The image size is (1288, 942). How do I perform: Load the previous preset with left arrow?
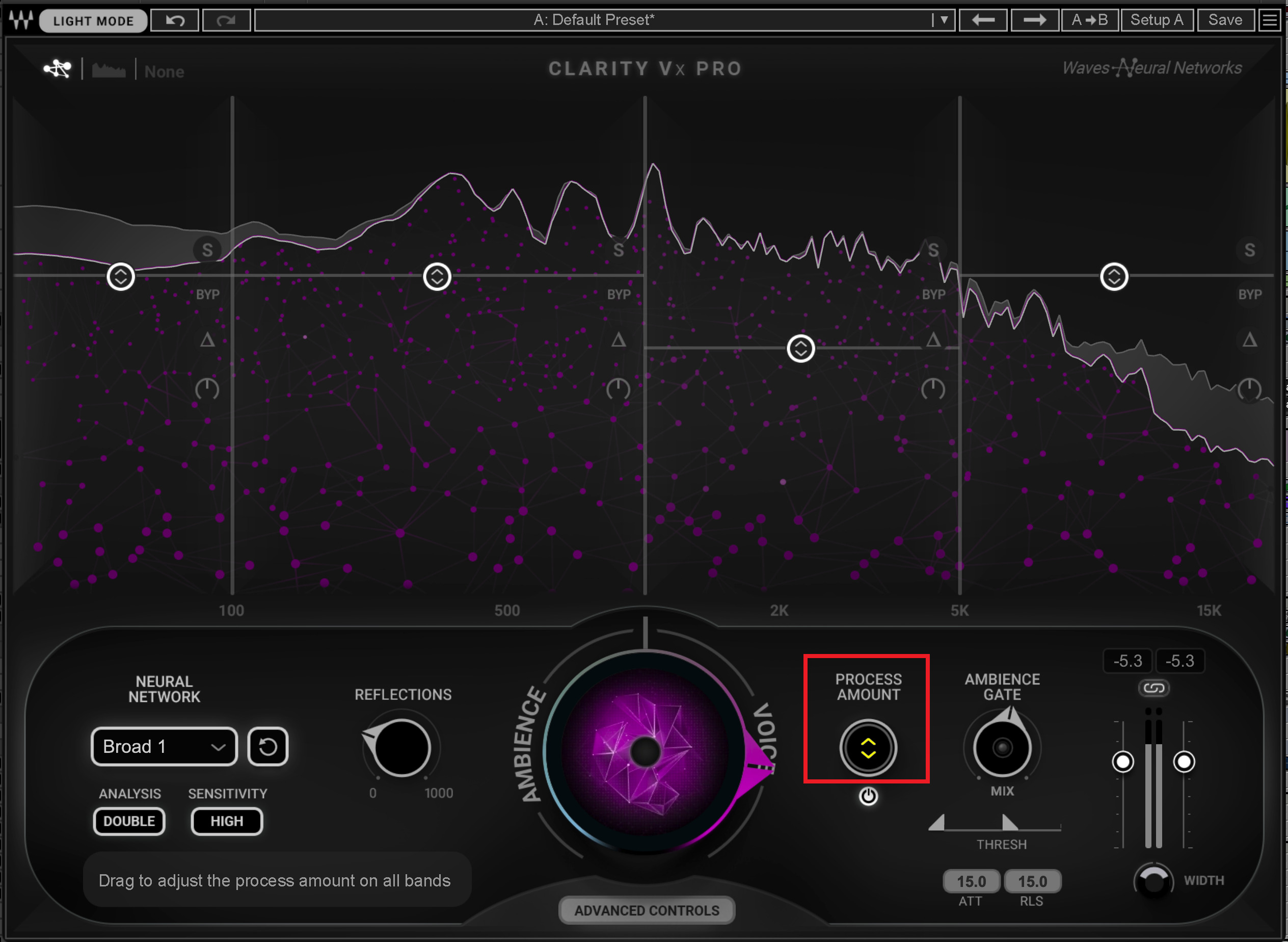(x=983, y=20)
